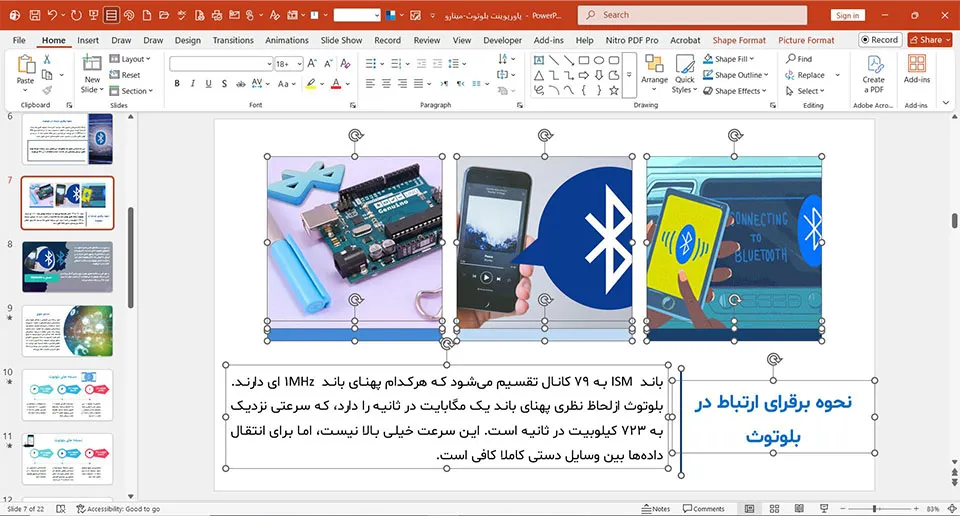
Task: Select the star shape in shapes gallery
Action: pos(613,90)
